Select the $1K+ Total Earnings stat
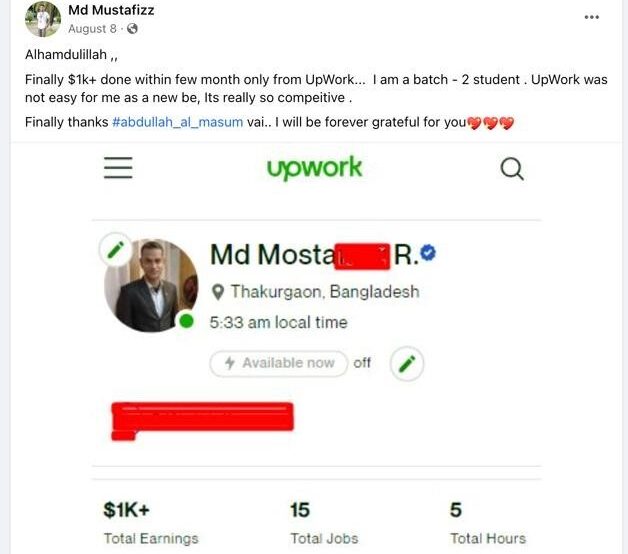The height and width of the screenshot is (554, 628). [151, 523]
